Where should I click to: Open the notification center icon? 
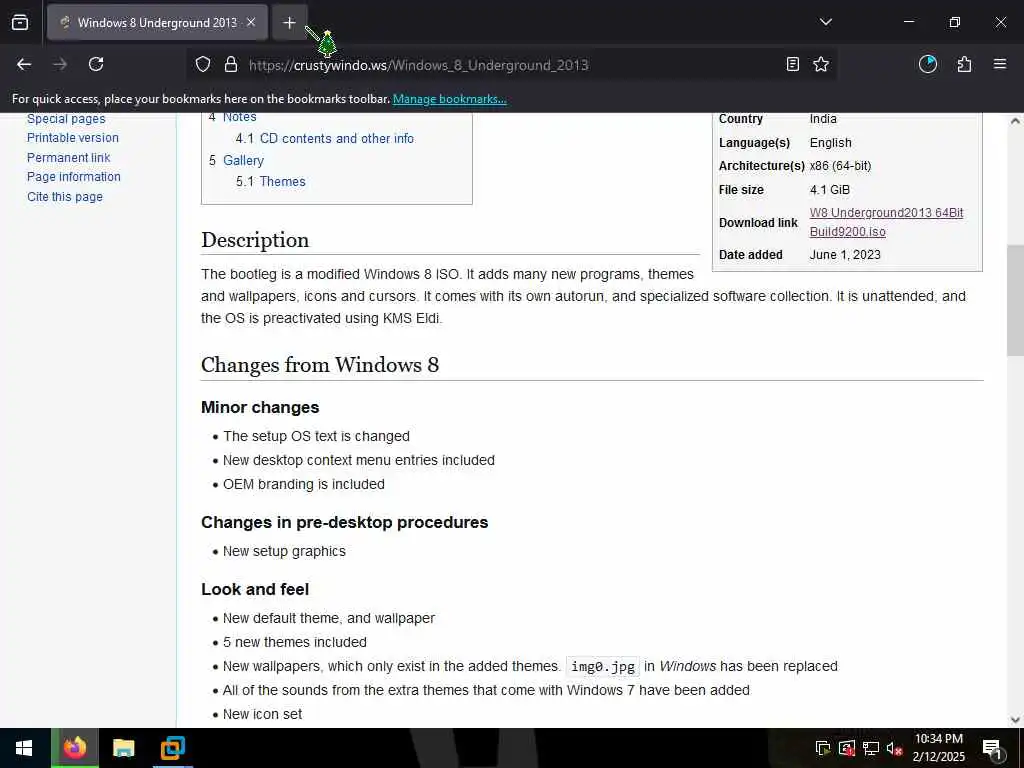(x=992, y=748)
